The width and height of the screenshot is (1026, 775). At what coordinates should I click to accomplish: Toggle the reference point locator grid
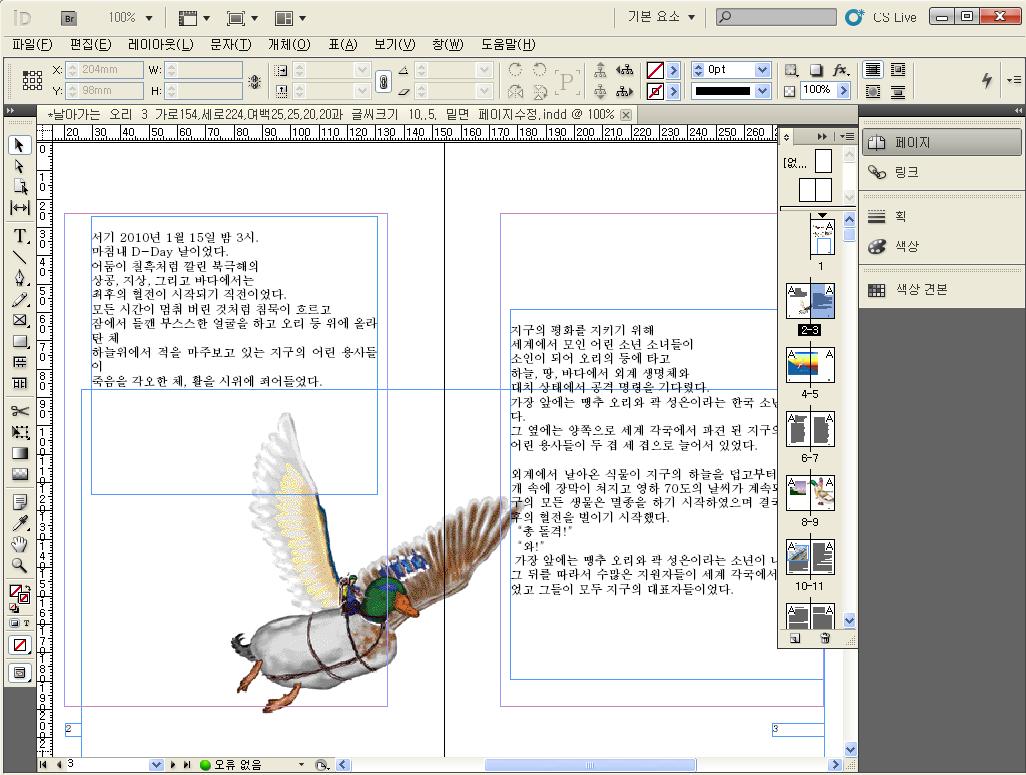32,80
